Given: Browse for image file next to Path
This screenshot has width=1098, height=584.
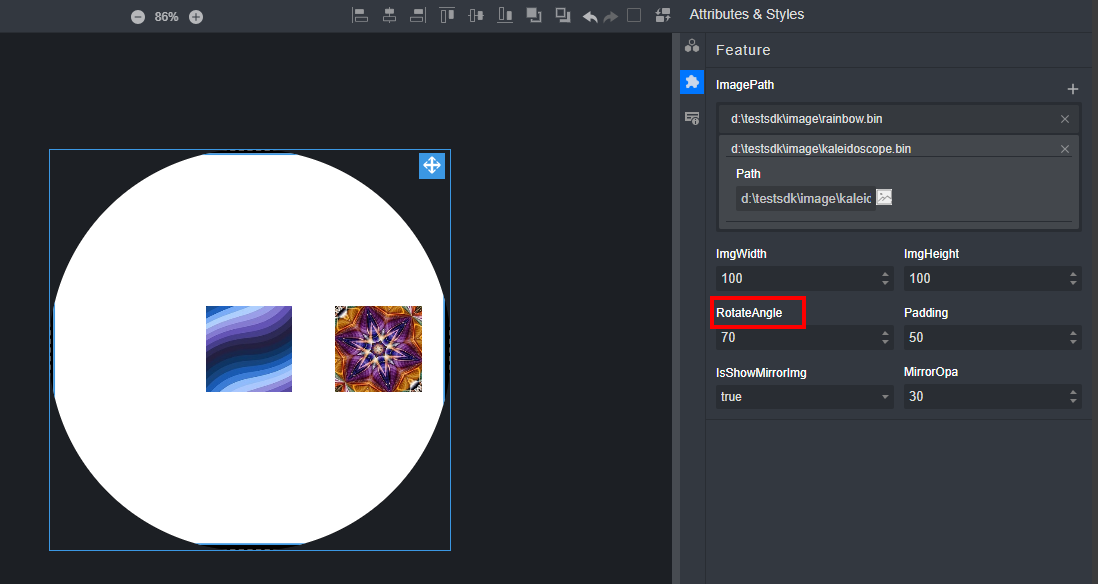Looking at the screenshot, I should 884,198.
